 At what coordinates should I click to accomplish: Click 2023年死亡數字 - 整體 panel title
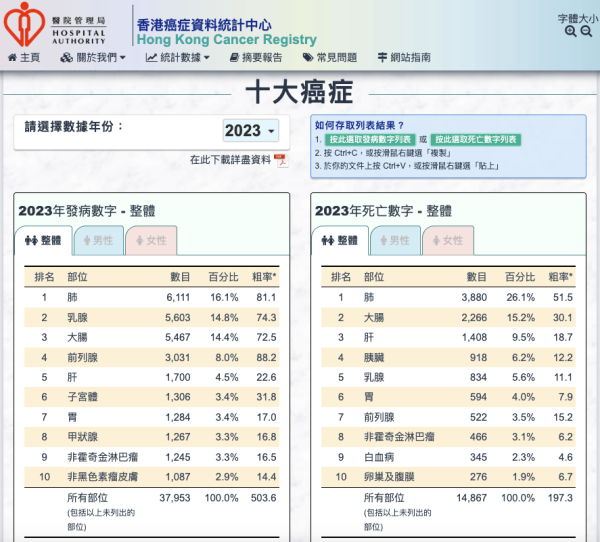pos(383,211)
